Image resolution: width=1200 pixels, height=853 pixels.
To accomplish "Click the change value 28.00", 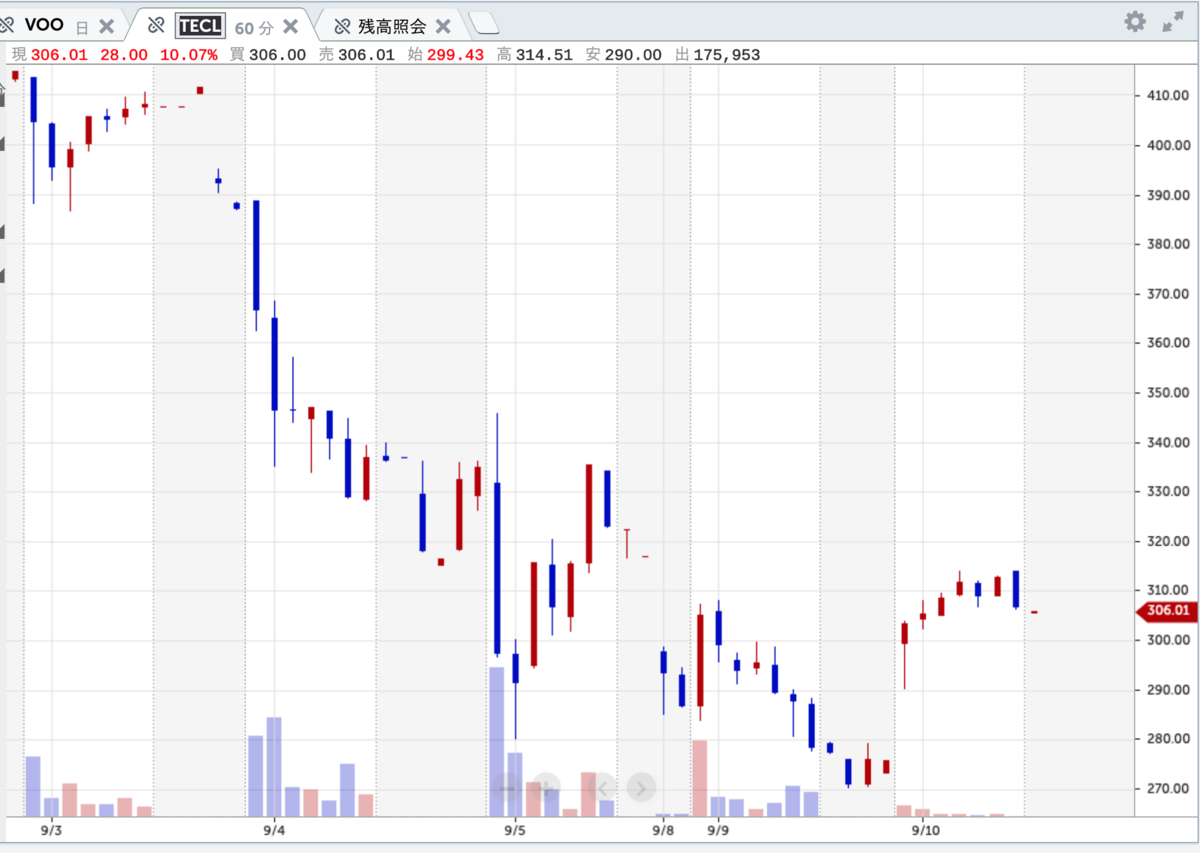I will (124, 54).
